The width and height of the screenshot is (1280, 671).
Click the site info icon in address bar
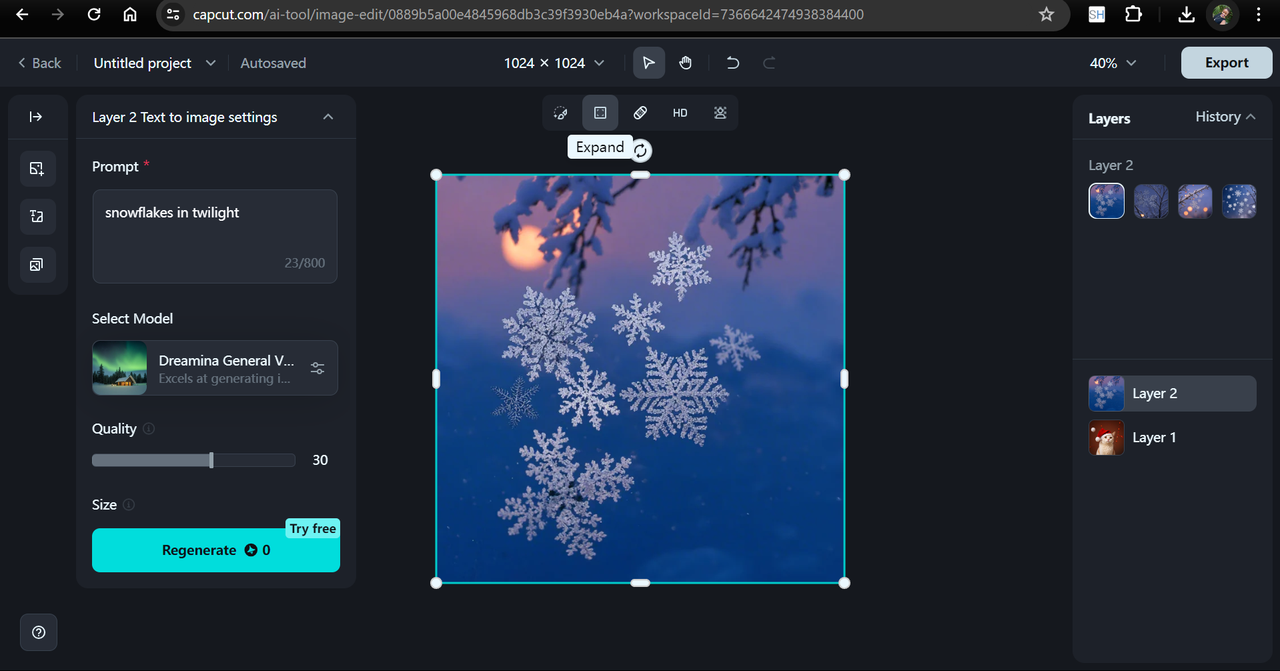coord(173,15)
